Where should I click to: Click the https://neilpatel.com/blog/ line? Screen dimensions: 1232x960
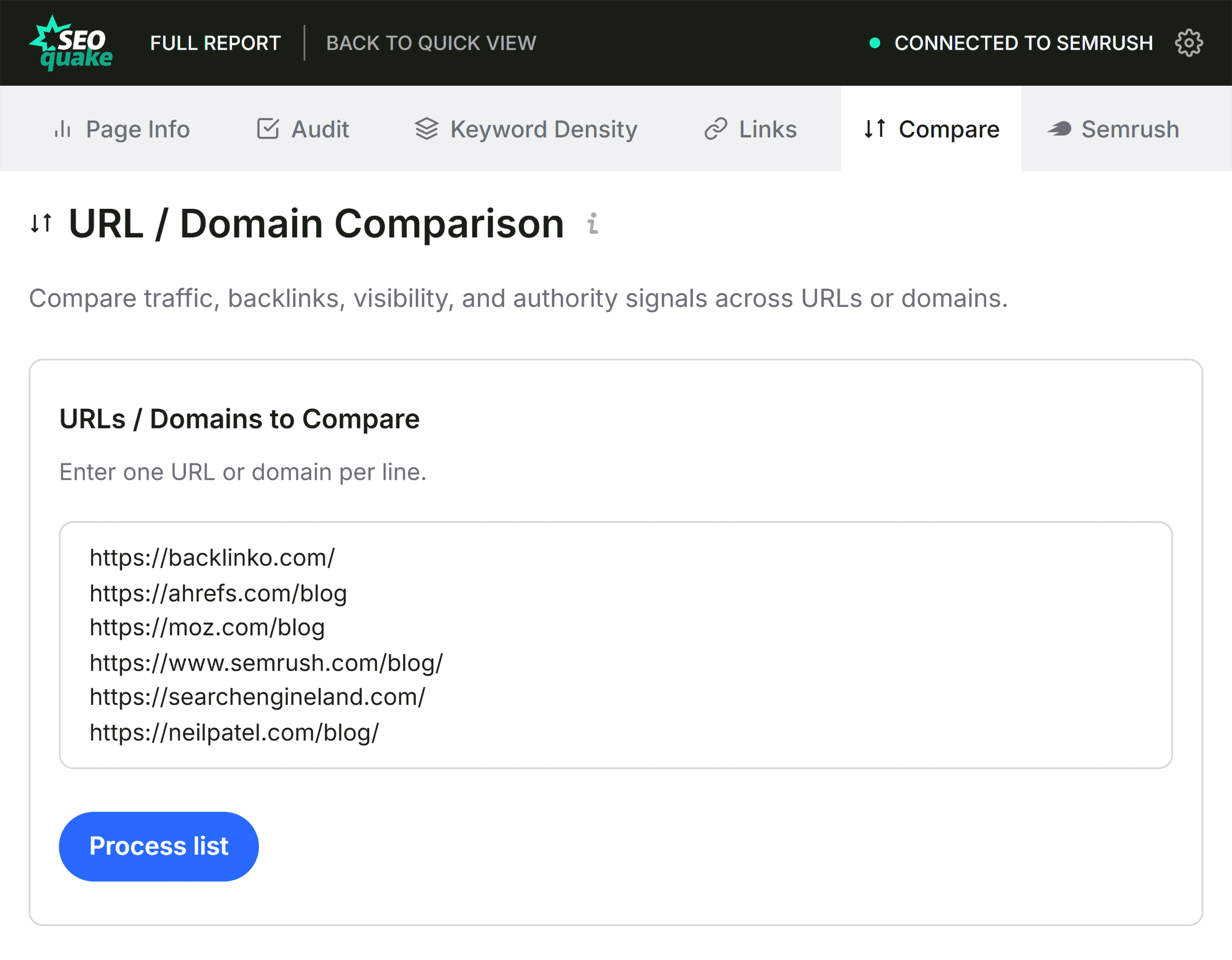[234, 732]
